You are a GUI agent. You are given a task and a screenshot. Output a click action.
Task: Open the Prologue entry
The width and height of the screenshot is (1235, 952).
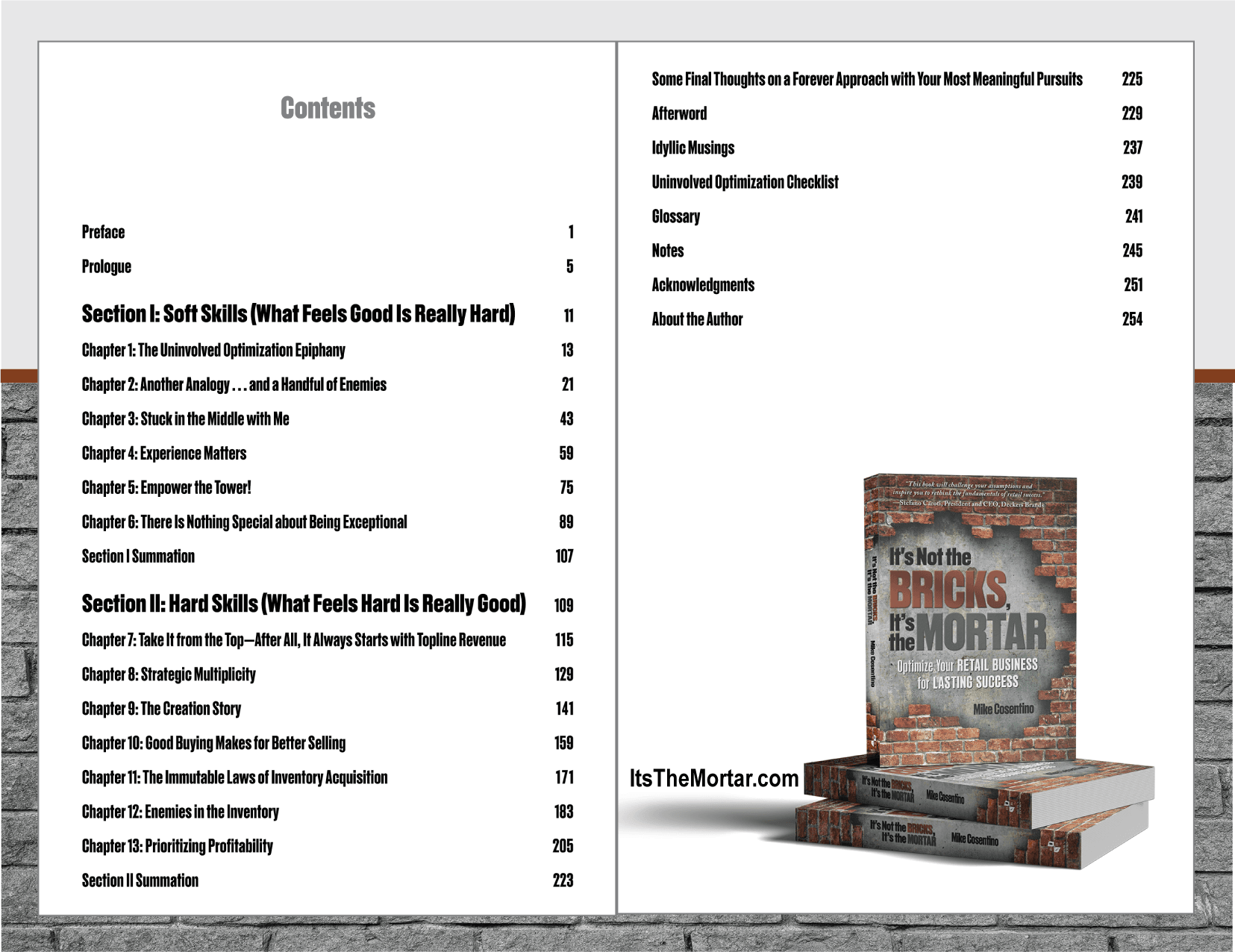(106, 266)
